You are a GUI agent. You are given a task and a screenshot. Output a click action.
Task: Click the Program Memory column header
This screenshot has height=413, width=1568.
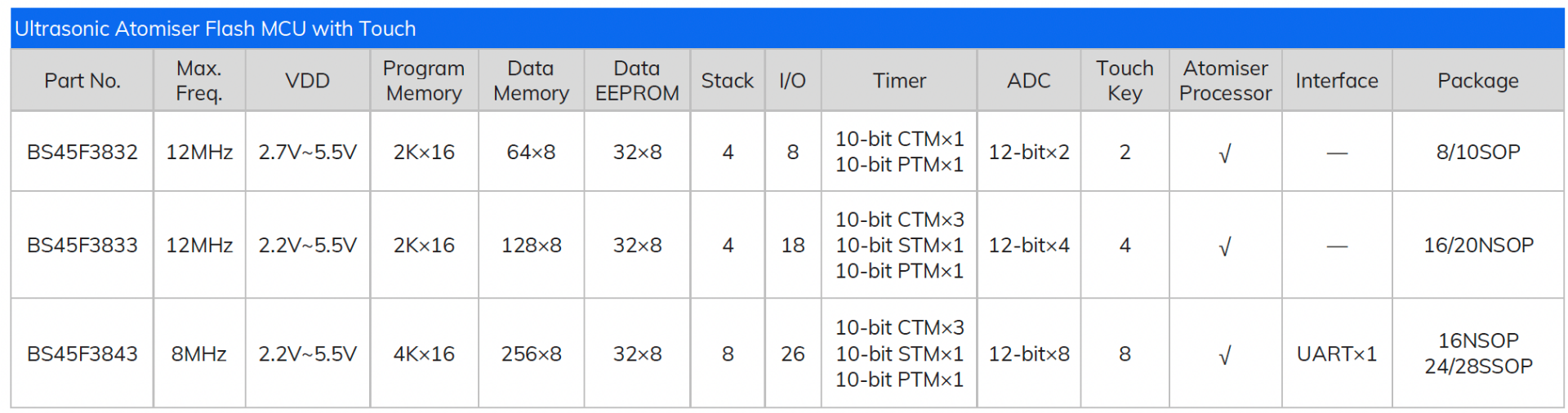point(424,80)
